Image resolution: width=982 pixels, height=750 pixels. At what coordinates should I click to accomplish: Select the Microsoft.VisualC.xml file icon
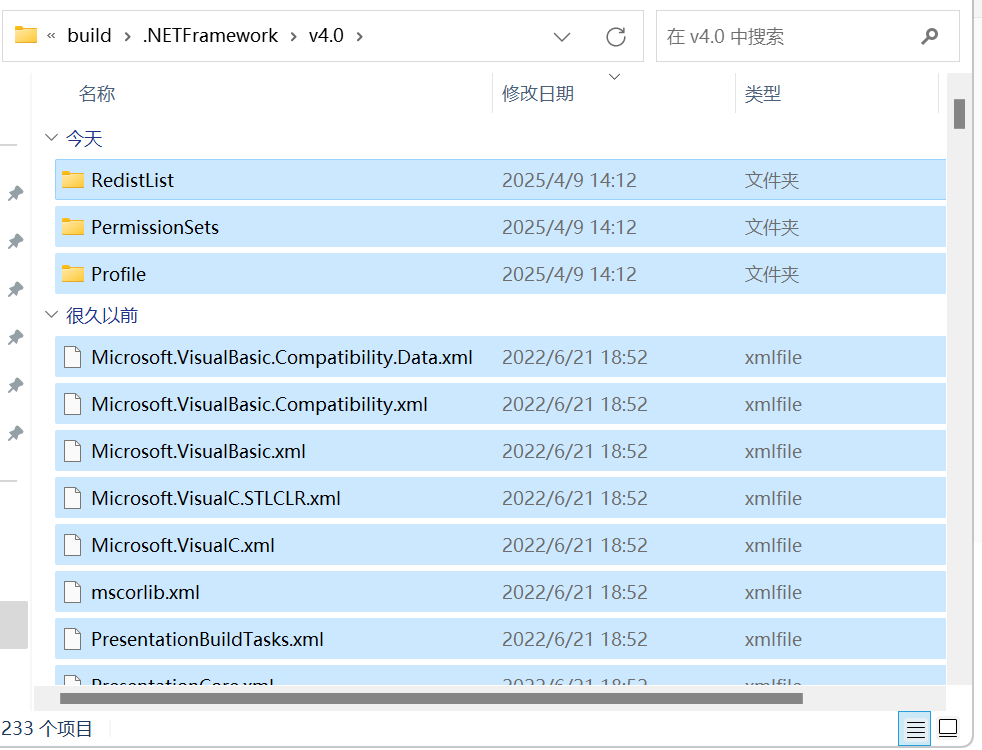pyautogui.click(x=71, y=545)
